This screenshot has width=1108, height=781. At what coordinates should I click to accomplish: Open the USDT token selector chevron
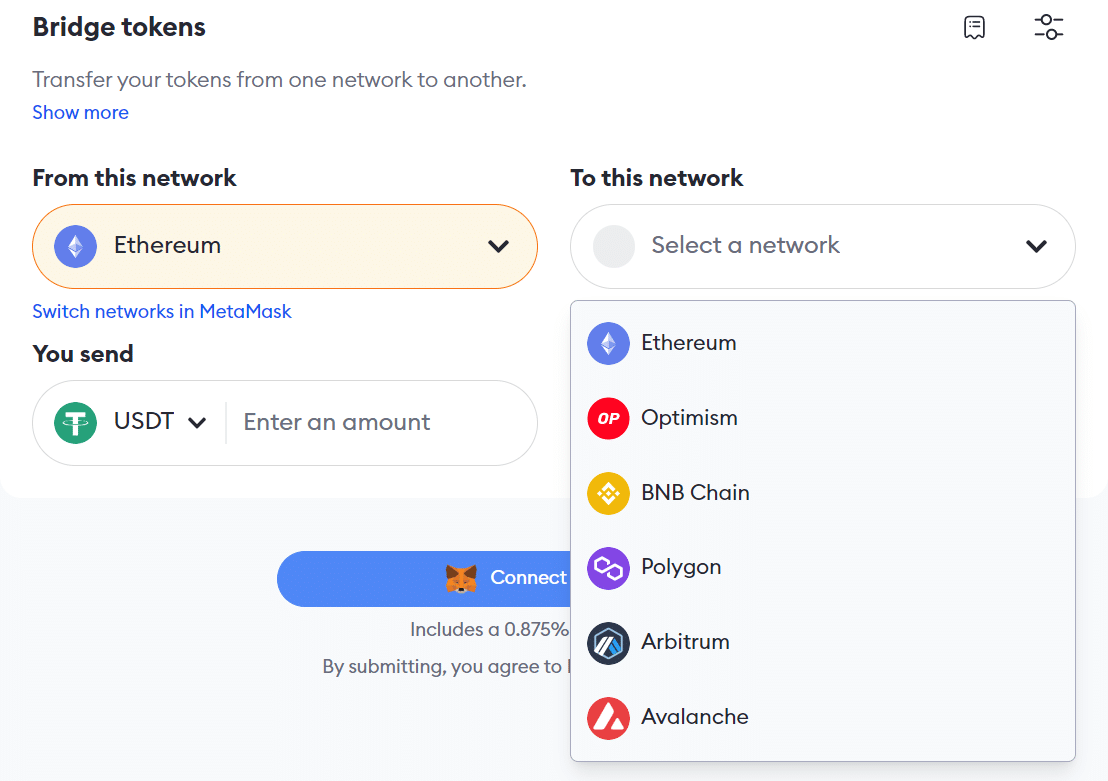tap(197, 423)
